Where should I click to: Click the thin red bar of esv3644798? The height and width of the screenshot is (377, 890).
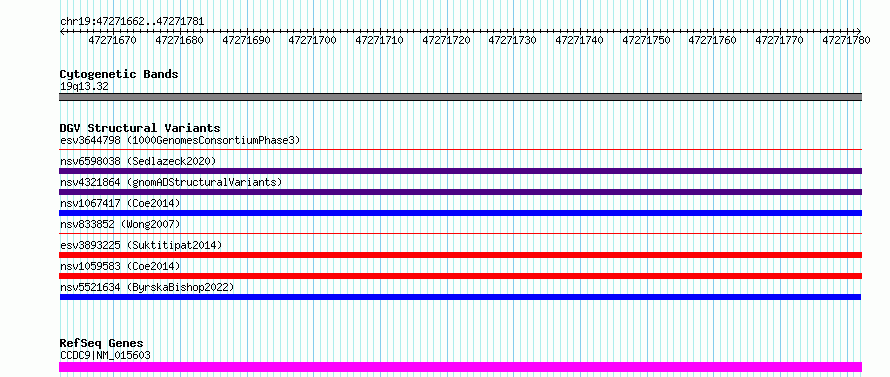(x=460, y=150)
